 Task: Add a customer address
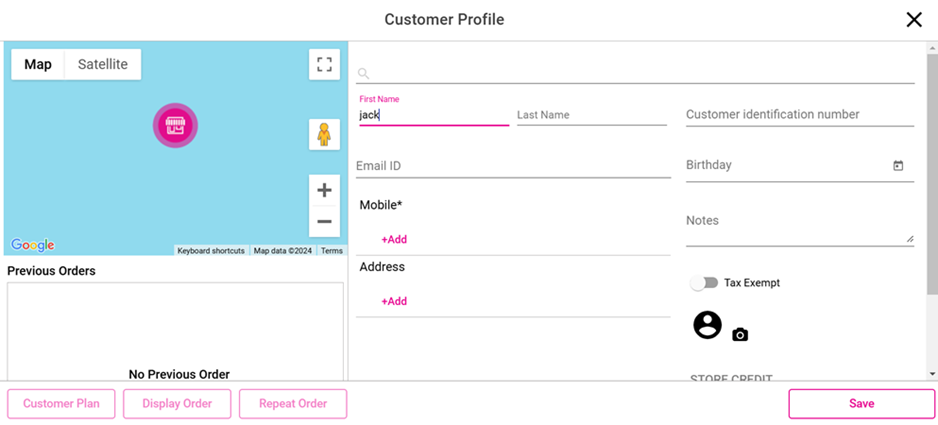pyautogui.click(x=394, y=302)
